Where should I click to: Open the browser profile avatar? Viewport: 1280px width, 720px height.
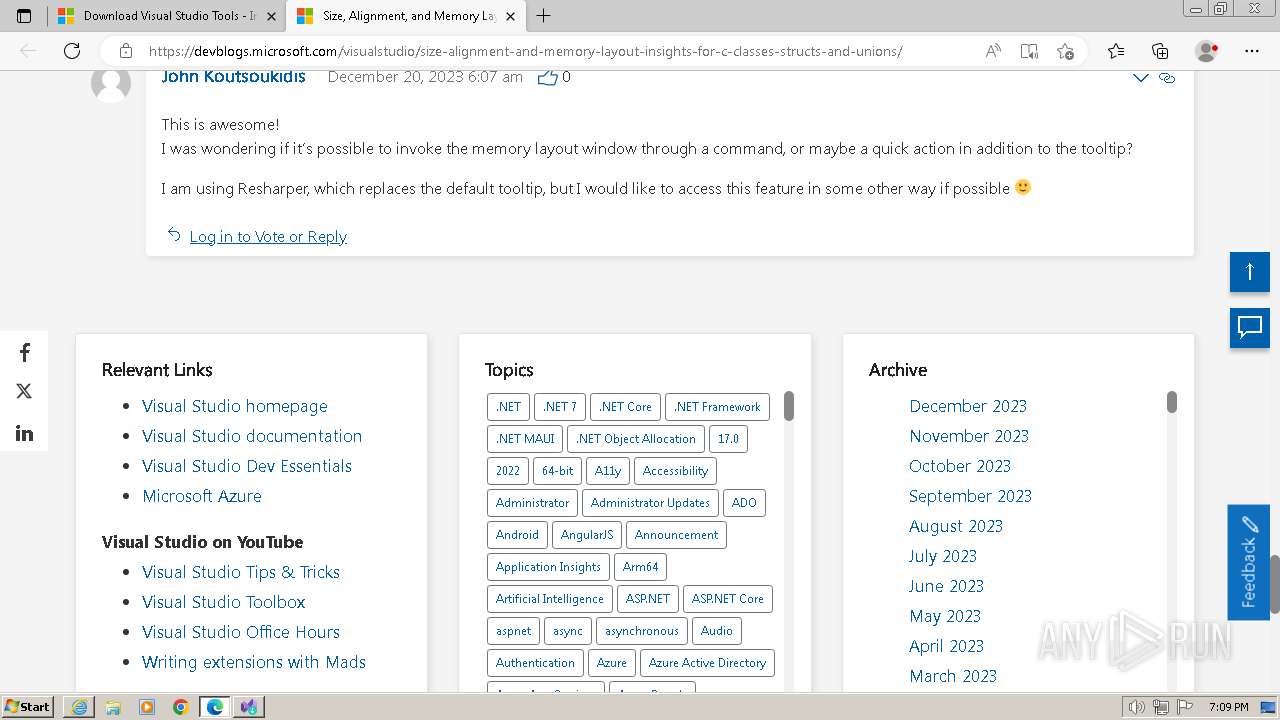(x=1207, y=51)
